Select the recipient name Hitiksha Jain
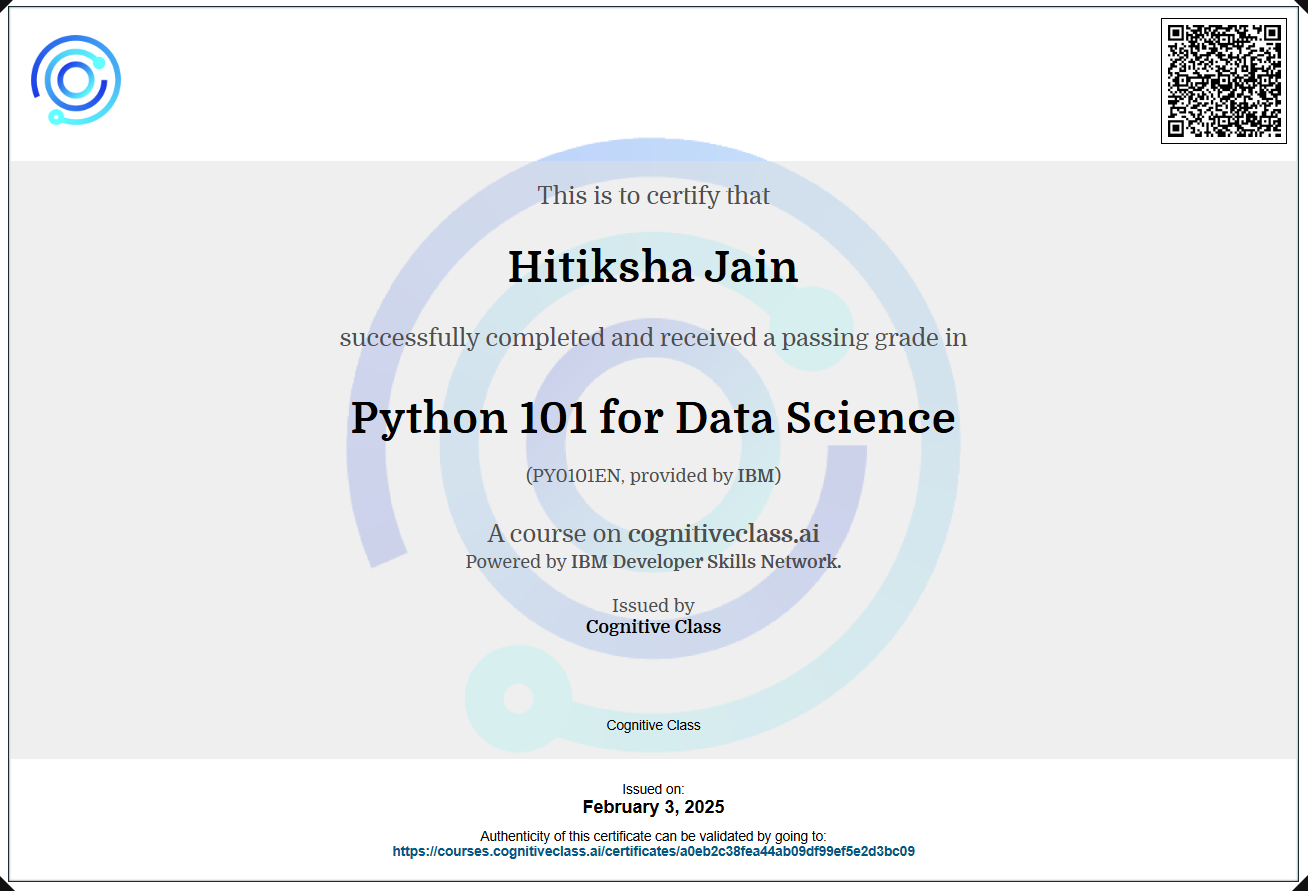This screenshot has width=1308, height=891. (x=653, y=267)
